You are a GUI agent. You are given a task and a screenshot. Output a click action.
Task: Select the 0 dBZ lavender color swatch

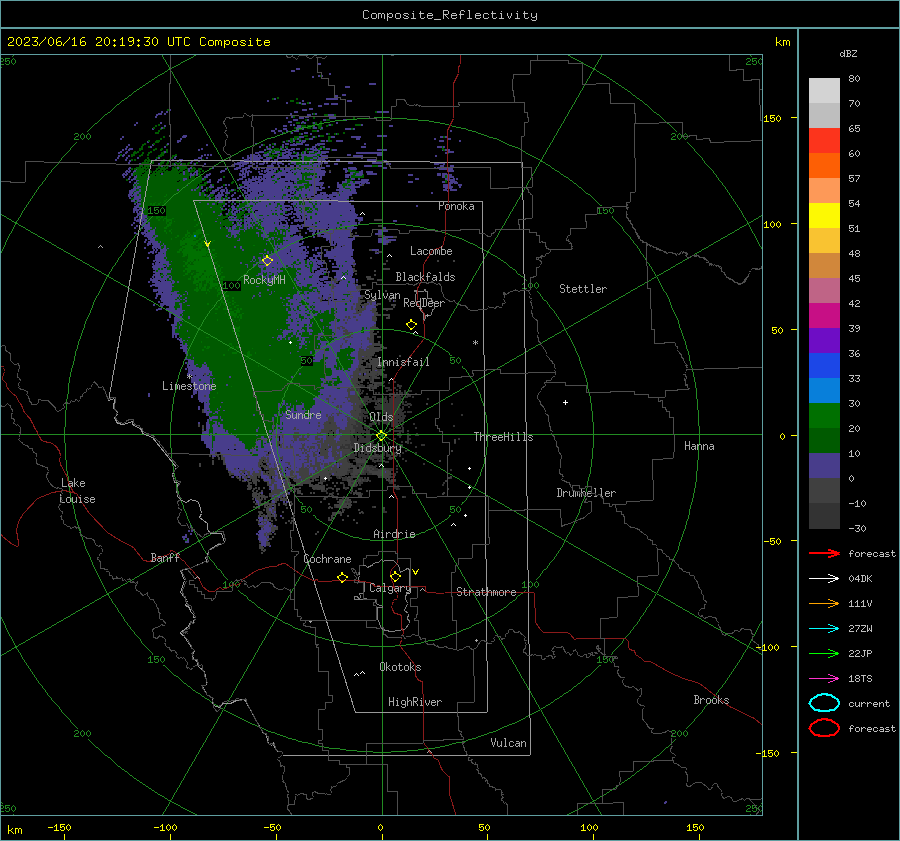click(x=824, y=466)
